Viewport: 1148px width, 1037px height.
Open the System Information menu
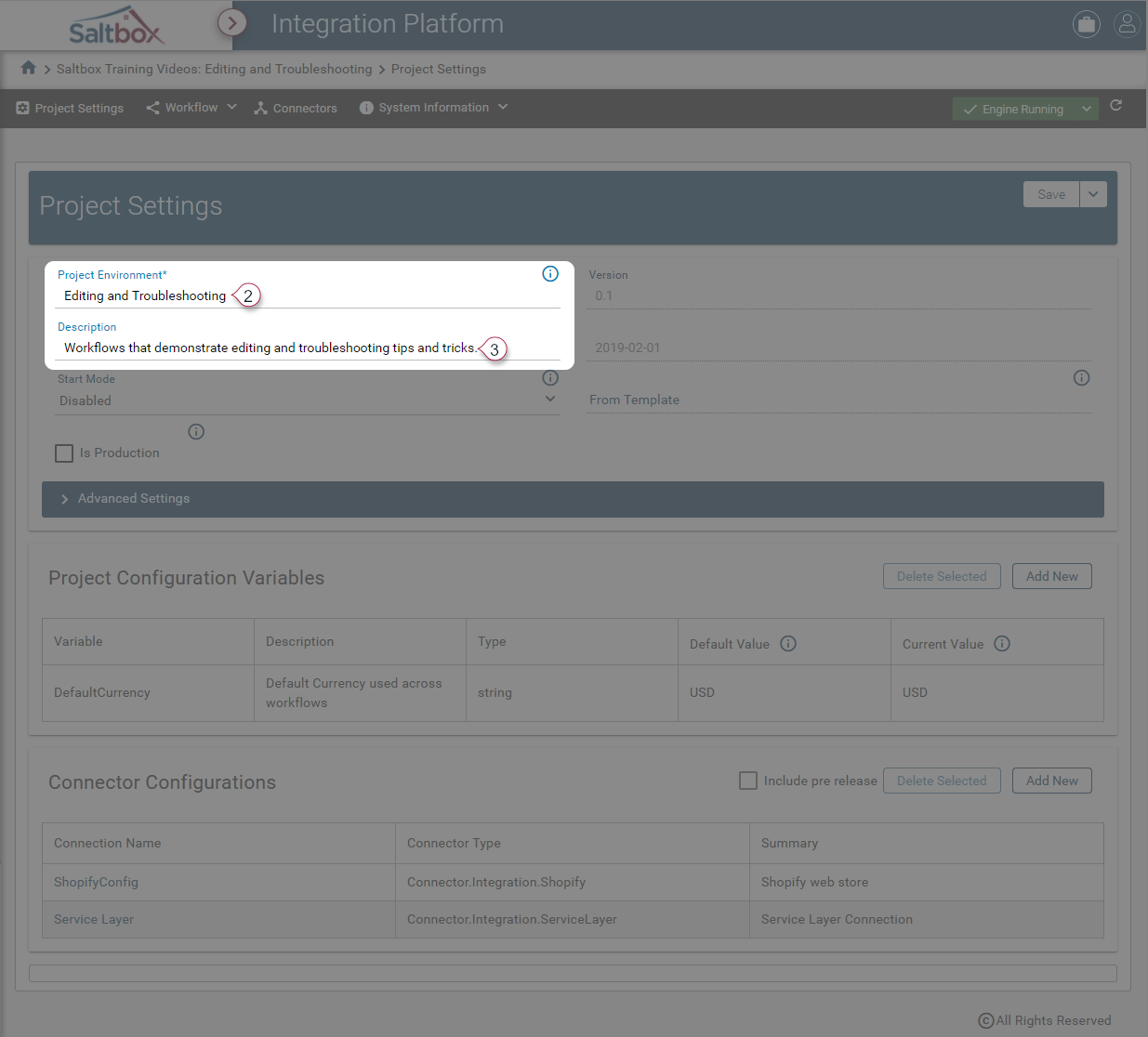point(433,108)
